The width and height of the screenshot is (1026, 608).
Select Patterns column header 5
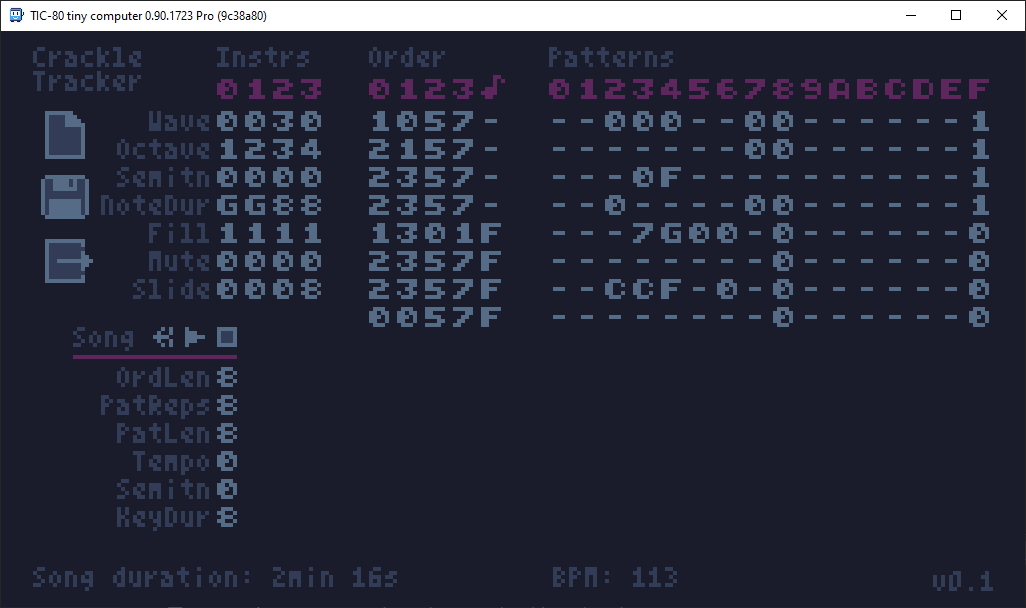(698, 88)
